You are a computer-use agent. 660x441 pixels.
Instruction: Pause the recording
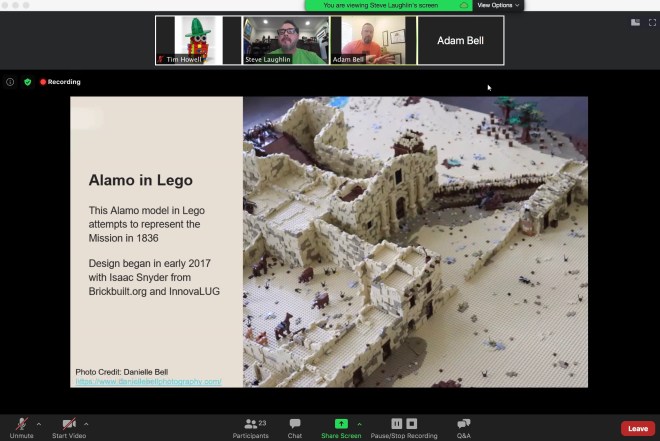pyautogui.click(x=396, y=423)
